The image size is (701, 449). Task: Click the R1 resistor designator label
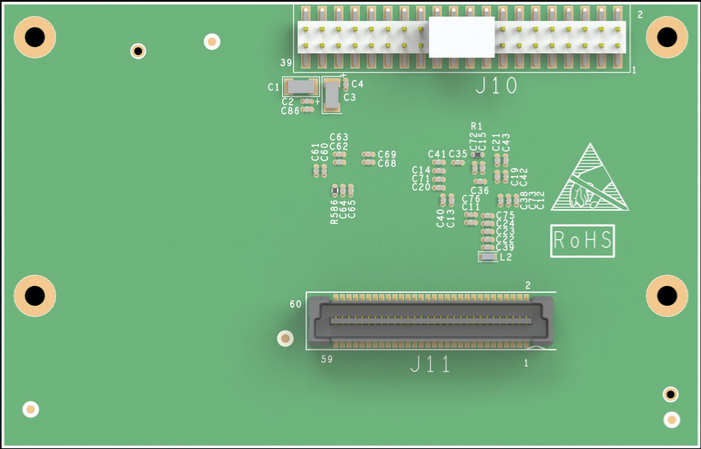477,126
